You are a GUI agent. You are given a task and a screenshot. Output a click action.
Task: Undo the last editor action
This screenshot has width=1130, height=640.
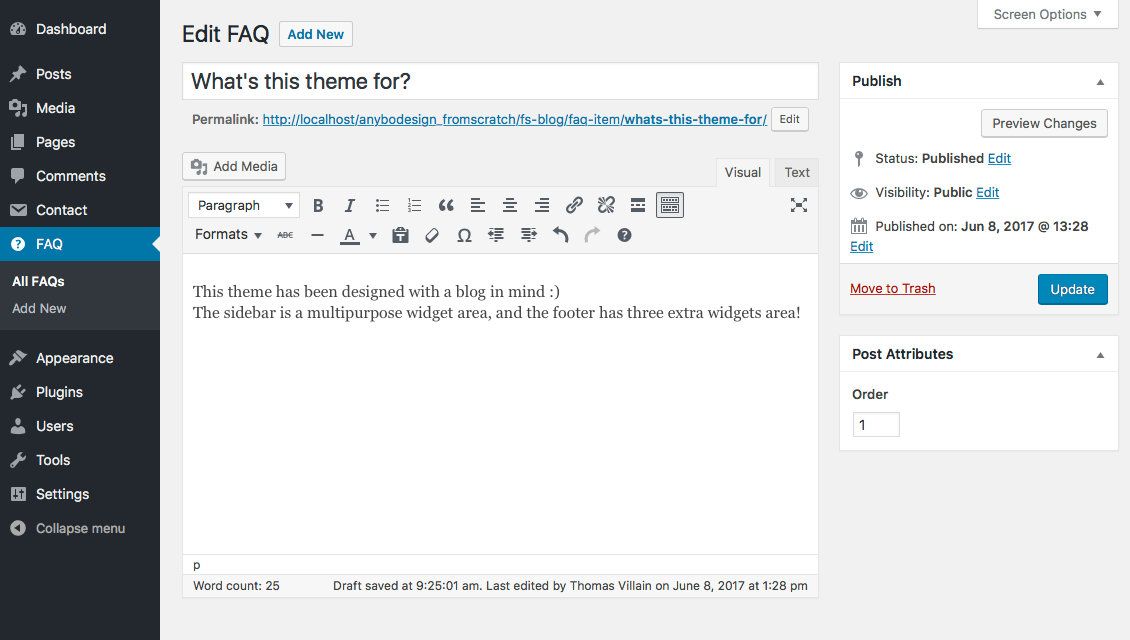coord(560,235)
